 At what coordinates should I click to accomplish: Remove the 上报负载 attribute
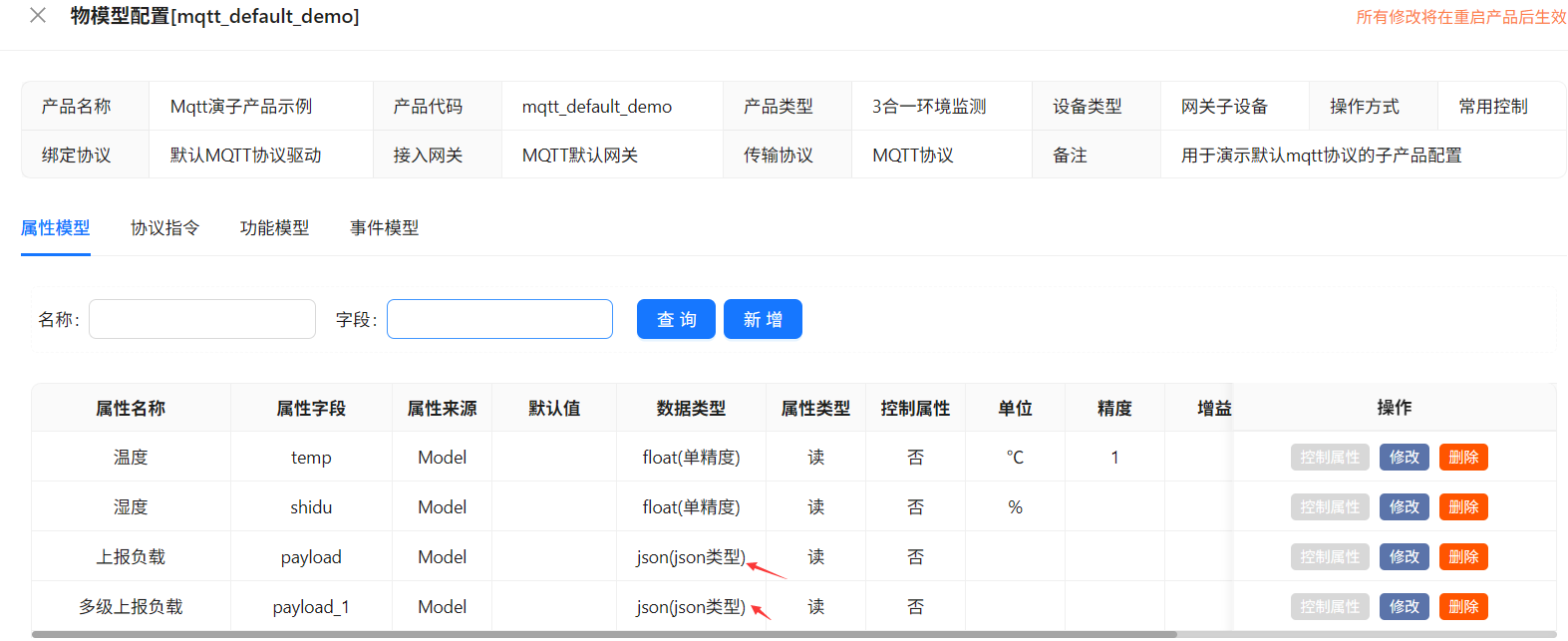pyautogui.click(x=1462, y=557)
